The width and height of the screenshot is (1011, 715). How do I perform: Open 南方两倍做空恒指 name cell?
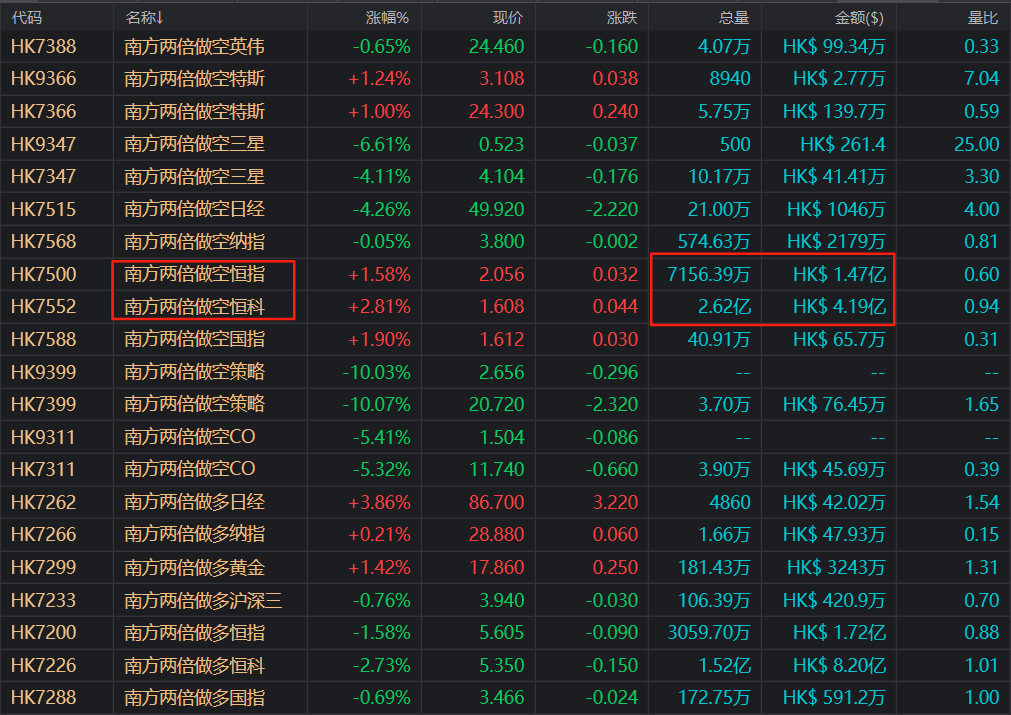click(x=194, y=274)
